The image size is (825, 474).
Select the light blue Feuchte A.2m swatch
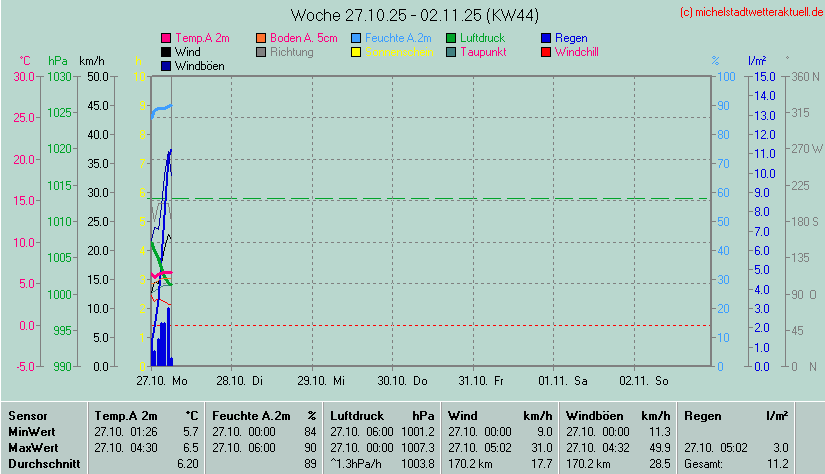point(357,38)
